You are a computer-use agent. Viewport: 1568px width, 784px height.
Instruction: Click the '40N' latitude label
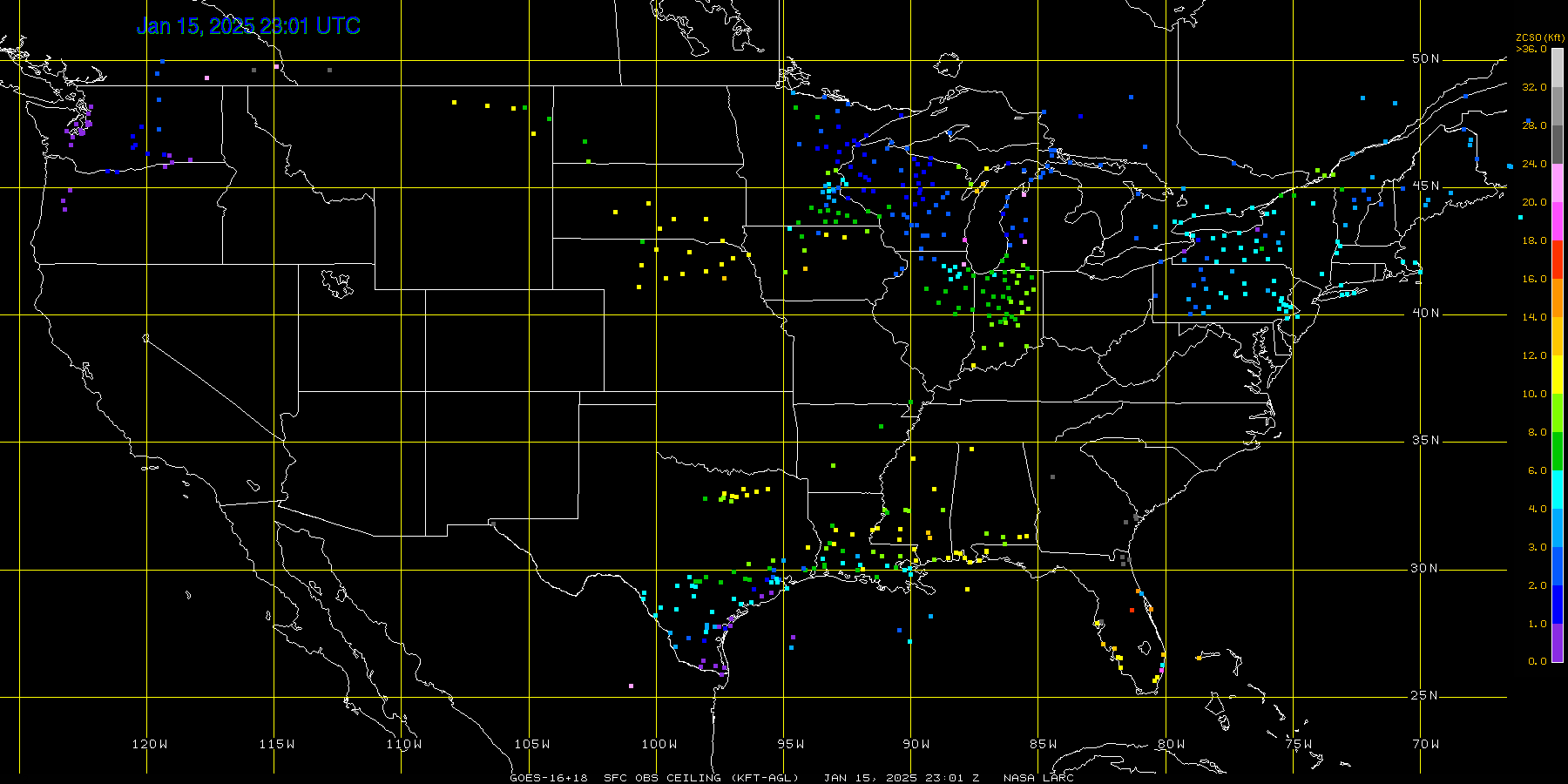pos(1426,313)
